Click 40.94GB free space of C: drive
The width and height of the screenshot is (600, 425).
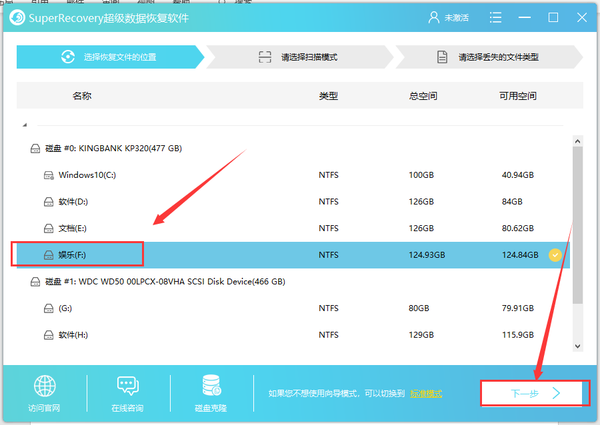pyautogui.click(x=518, y=175)
